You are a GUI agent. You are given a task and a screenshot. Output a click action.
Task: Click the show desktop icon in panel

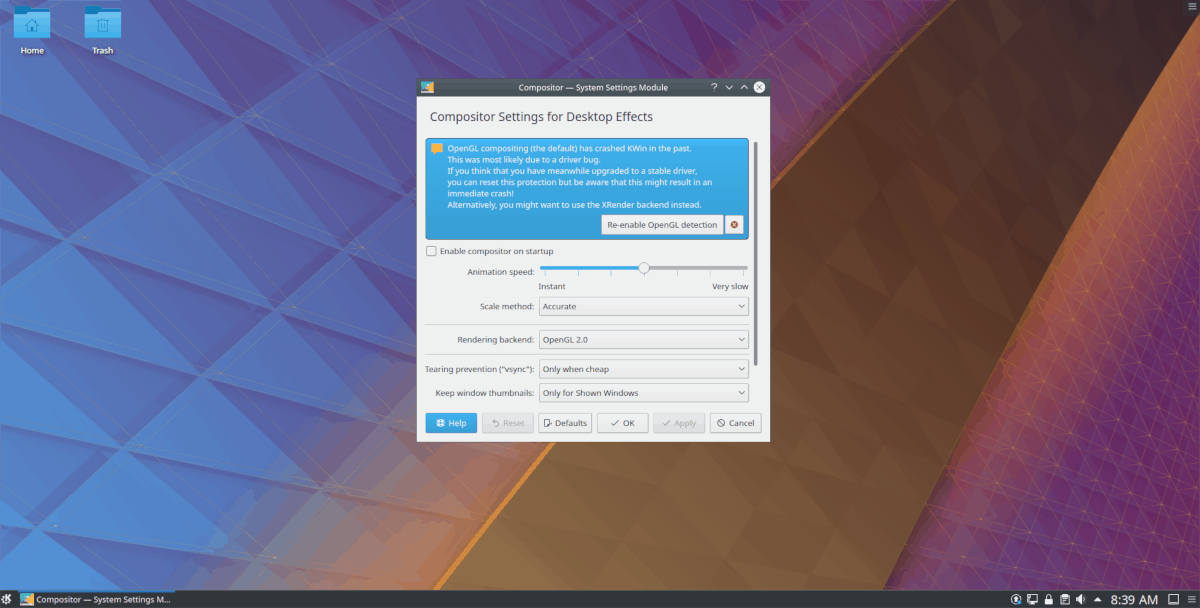point(1173,599)
